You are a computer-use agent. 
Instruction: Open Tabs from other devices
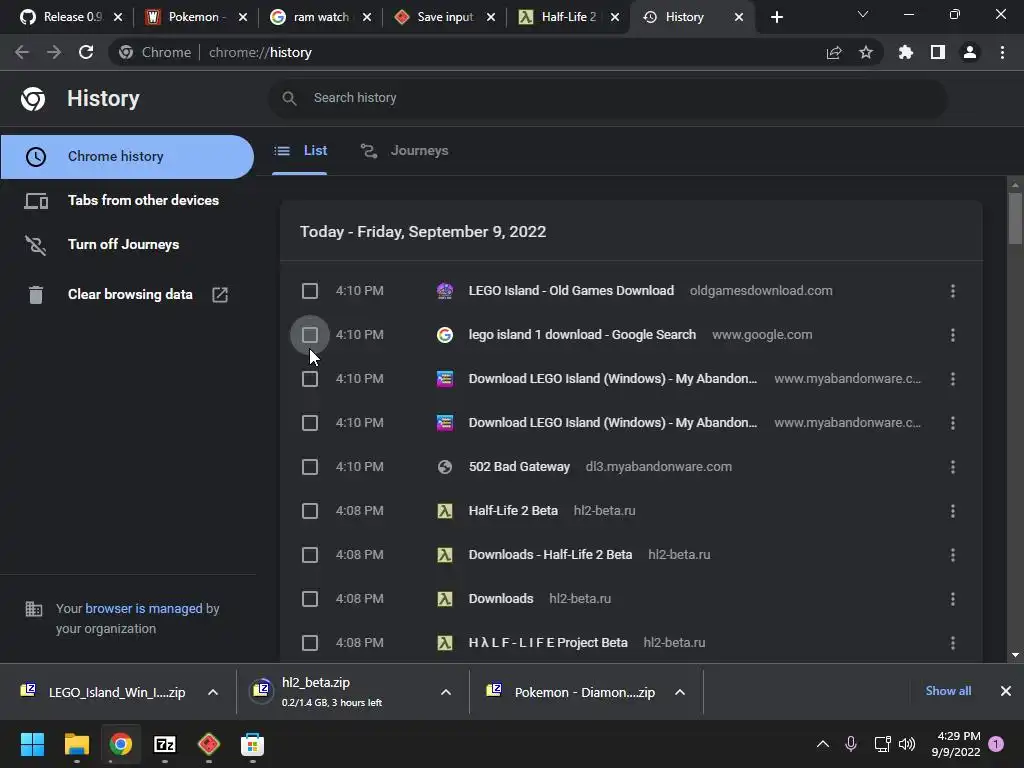coord(127,200)
